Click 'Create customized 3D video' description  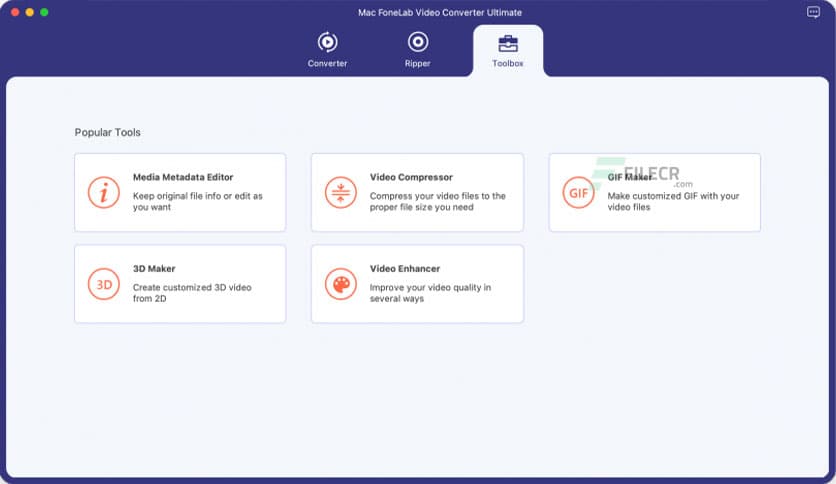(x=192, y=293)
